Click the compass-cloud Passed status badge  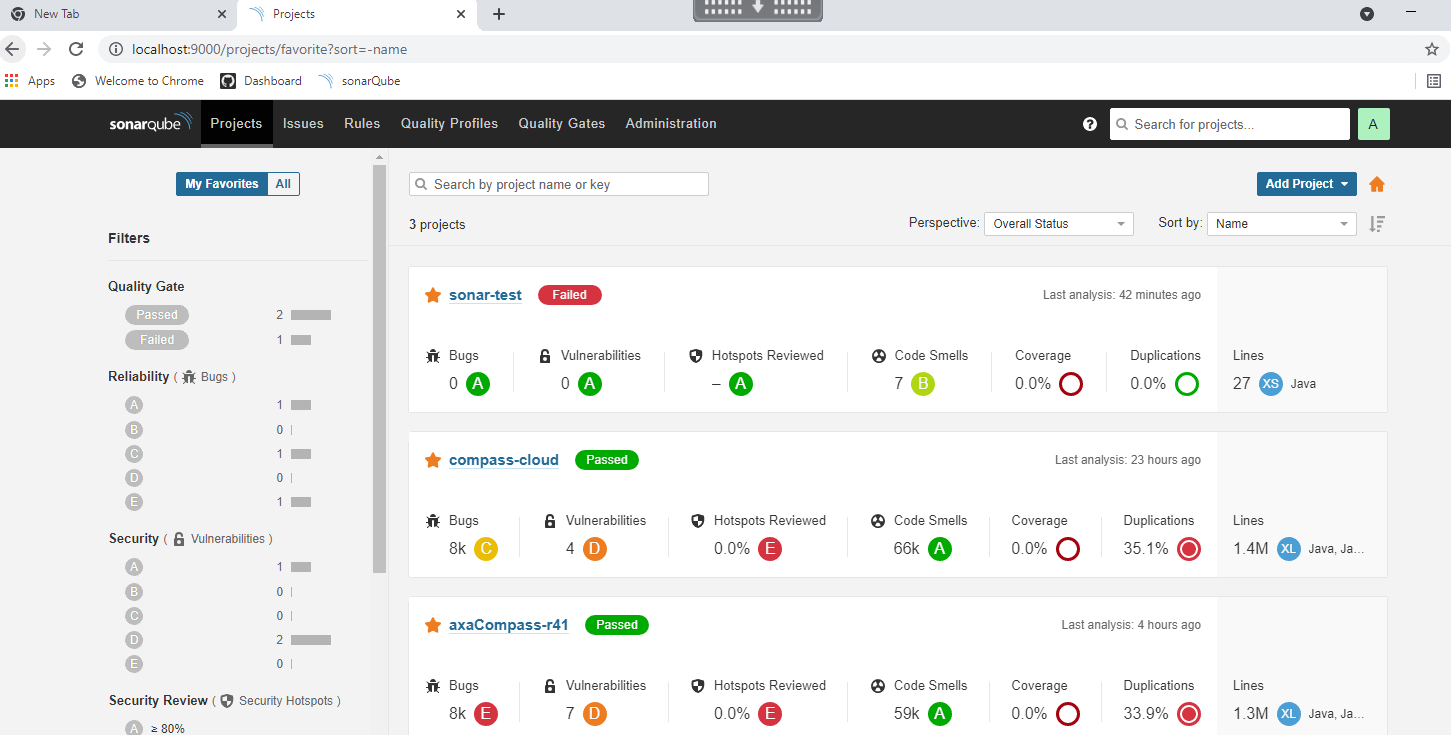(x=607, y=460)
